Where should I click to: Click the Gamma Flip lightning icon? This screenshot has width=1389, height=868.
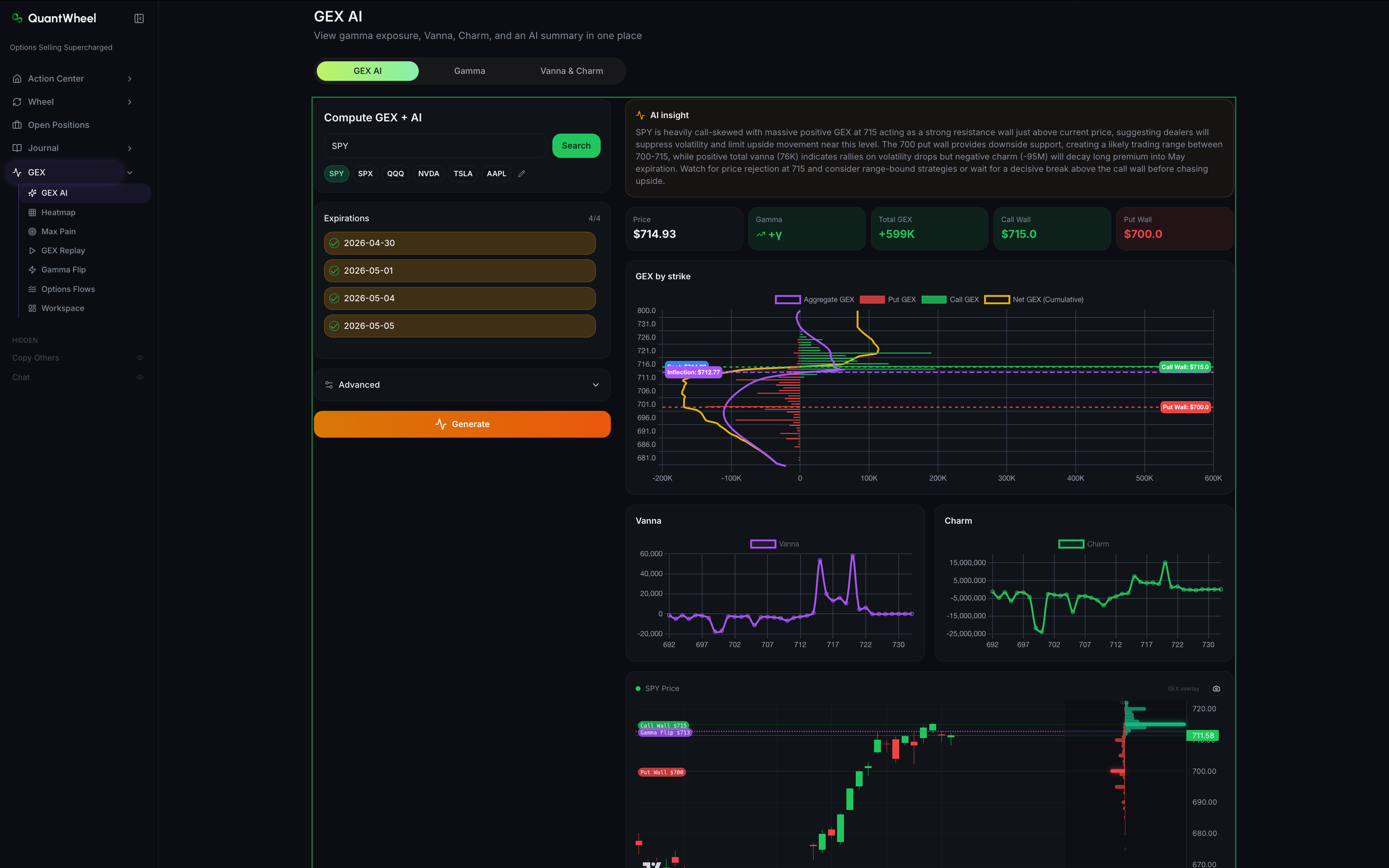click(x=32, y=270)
